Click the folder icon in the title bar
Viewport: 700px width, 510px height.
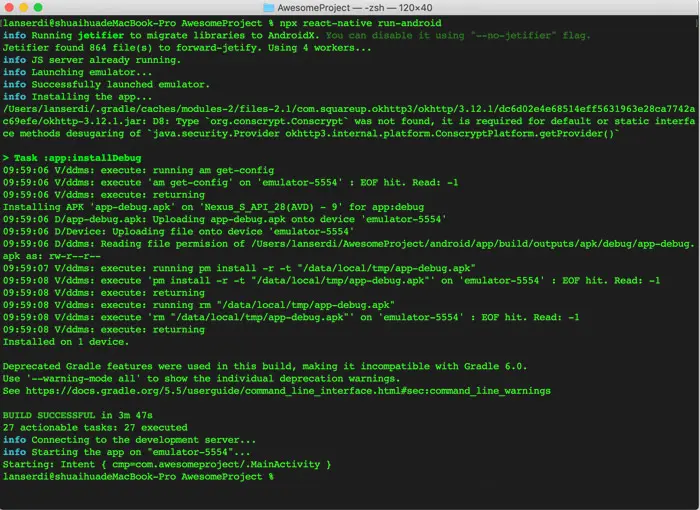tap(268, 8)
